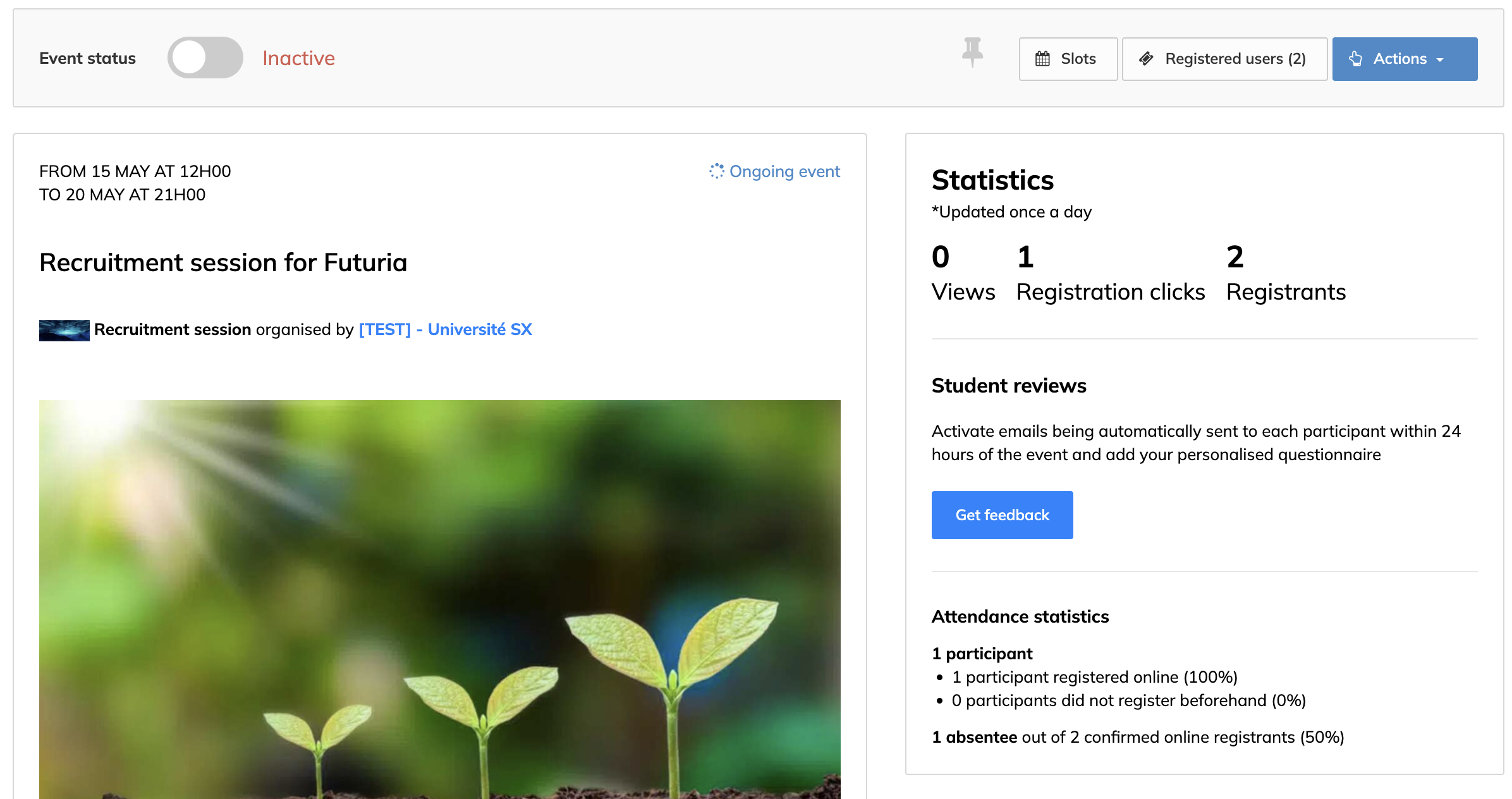This screenshot has height=799, width=1512.
Task: Click '0 participants did not register beforehand (0%)'
Action: pos(1129,700)
